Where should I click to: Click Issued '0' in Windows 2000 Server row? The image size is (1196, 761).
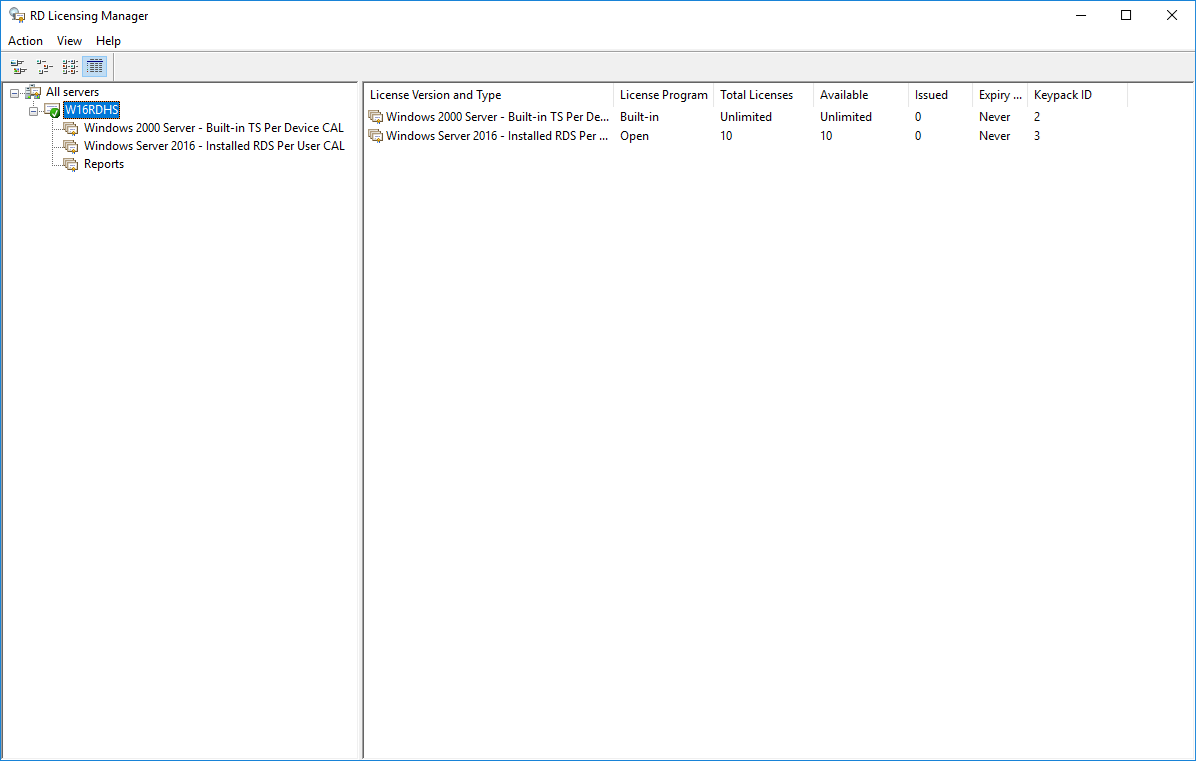pyautogui.click(x=918, y=117)
